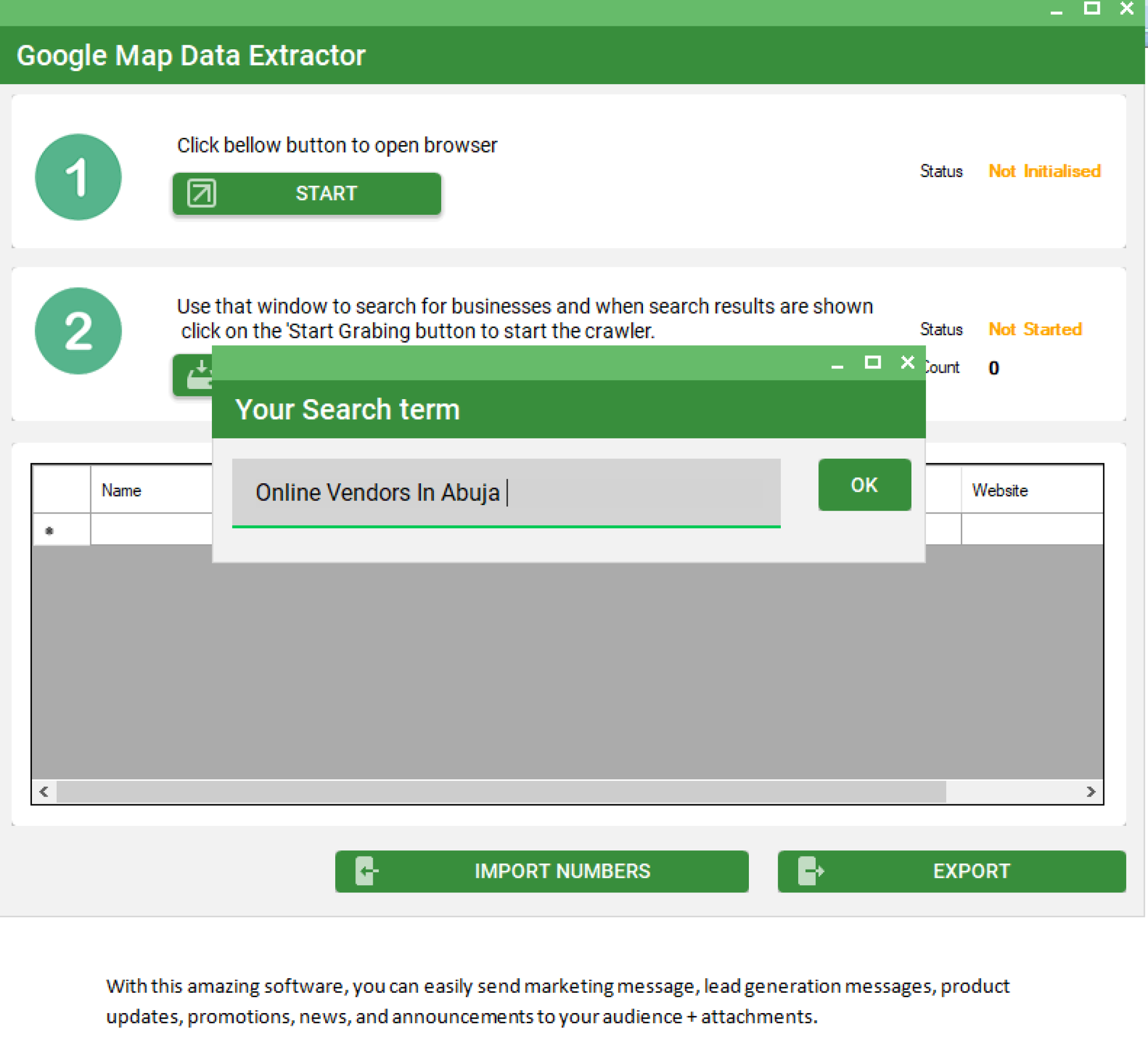Maximize the Your Search term dialog
Viewport: 1148px width, 1045px height.
[872, 362]
